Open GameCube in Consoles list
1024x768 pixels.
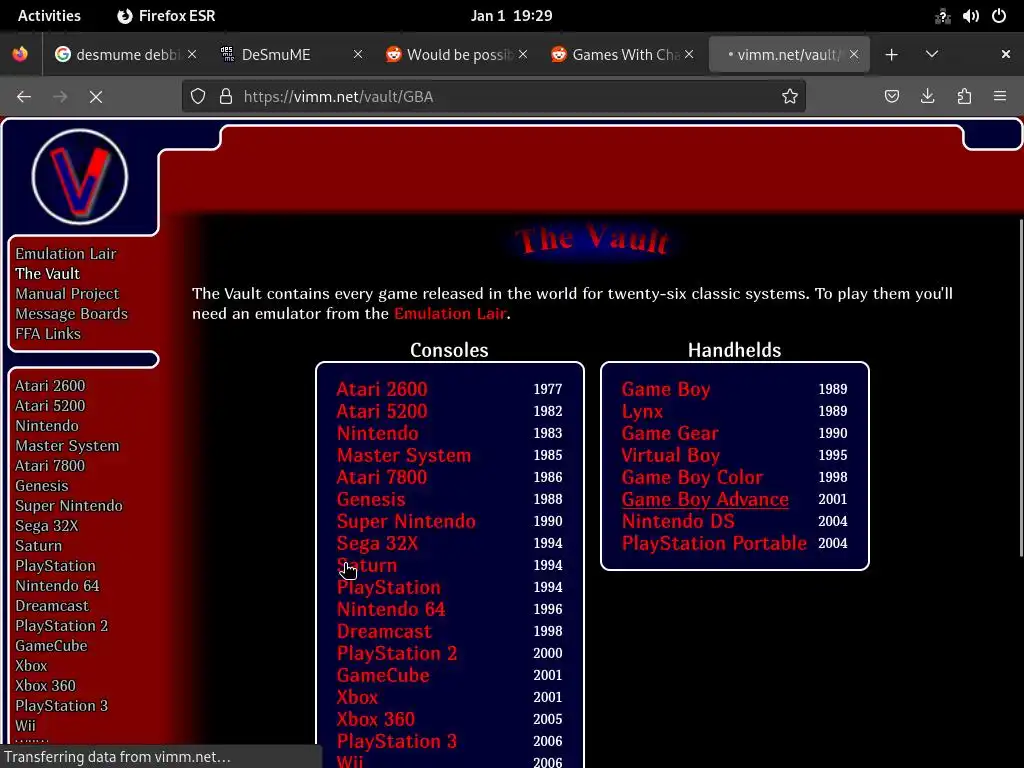pos(383,675)
